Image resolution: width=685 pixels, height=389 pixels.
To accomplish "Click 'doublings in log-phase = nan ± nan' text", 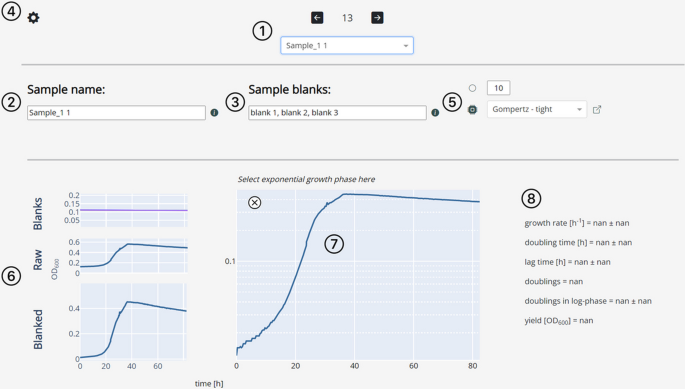I will tap(588, 301).
